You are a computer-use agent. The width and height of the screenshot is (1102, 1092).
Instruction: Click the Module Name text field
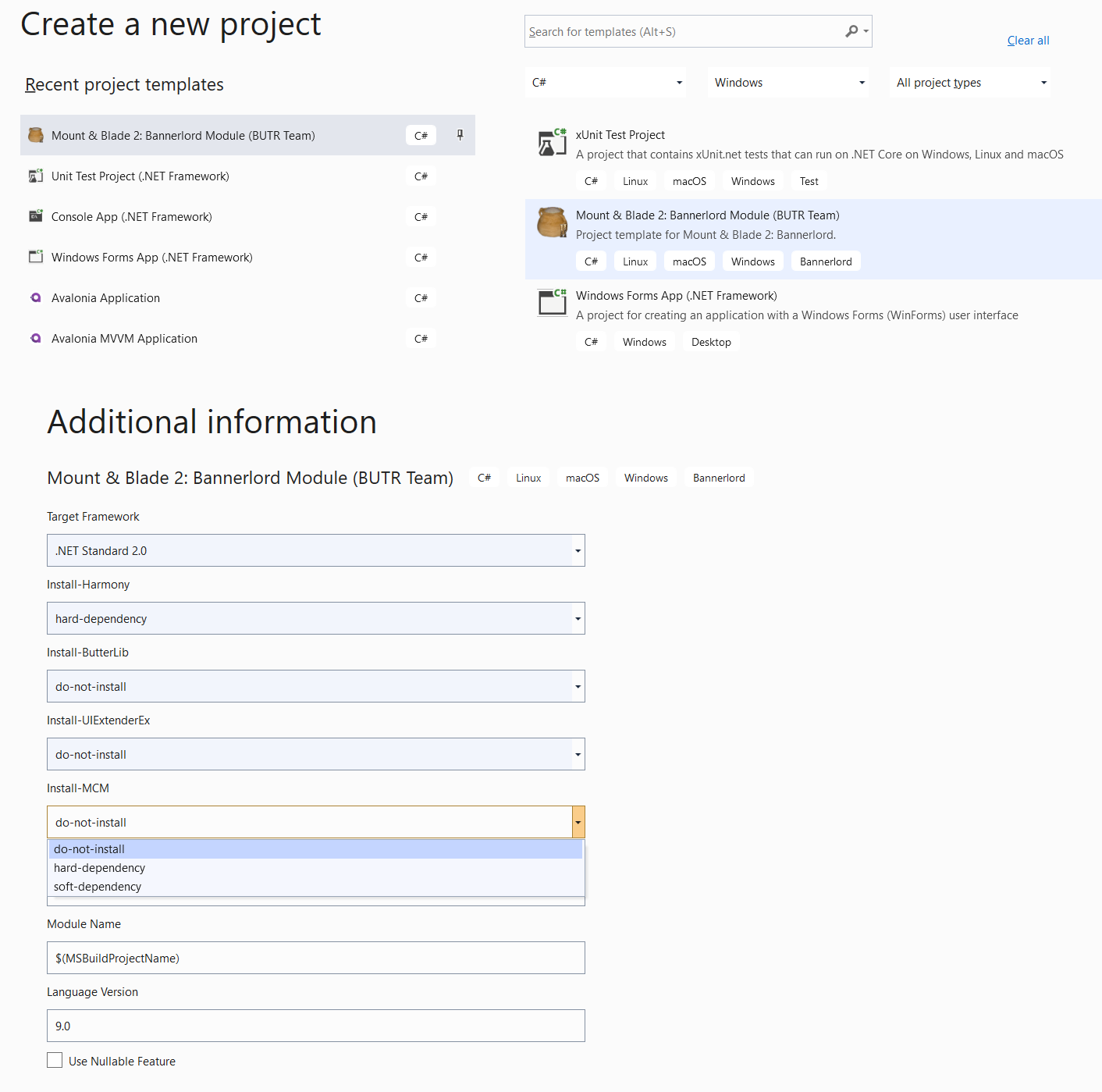(x=316, y=958)
